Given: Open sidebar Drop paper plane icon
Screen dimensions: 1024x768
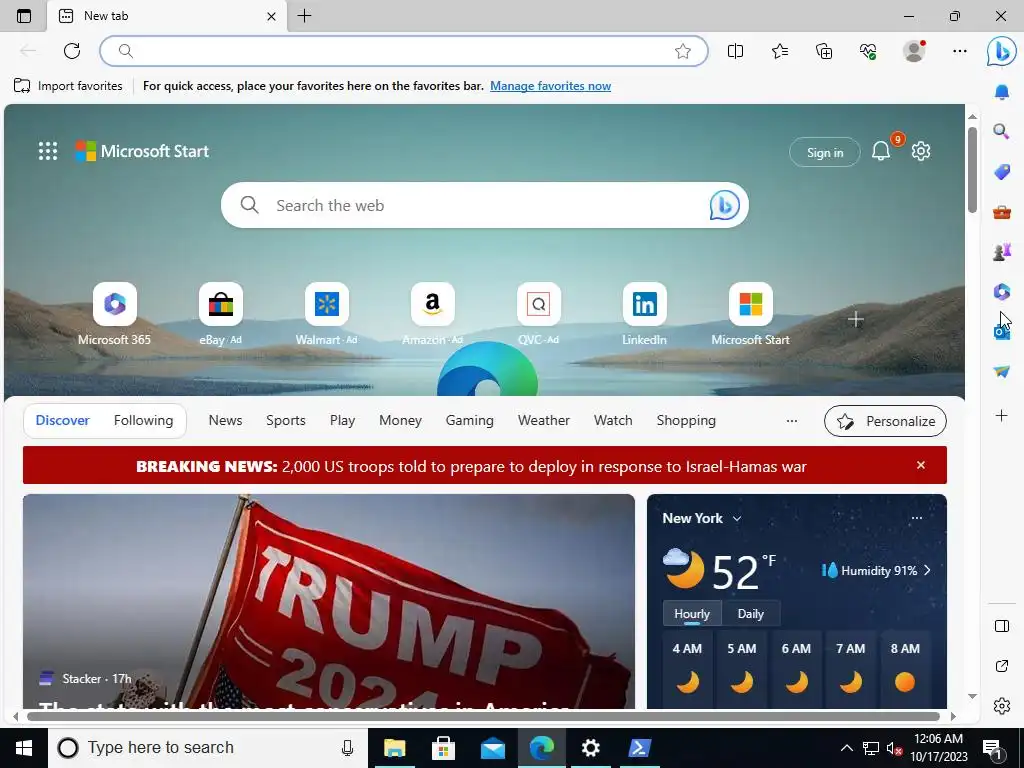Looking at the screenshot, I should click(x=1002, y=371).
